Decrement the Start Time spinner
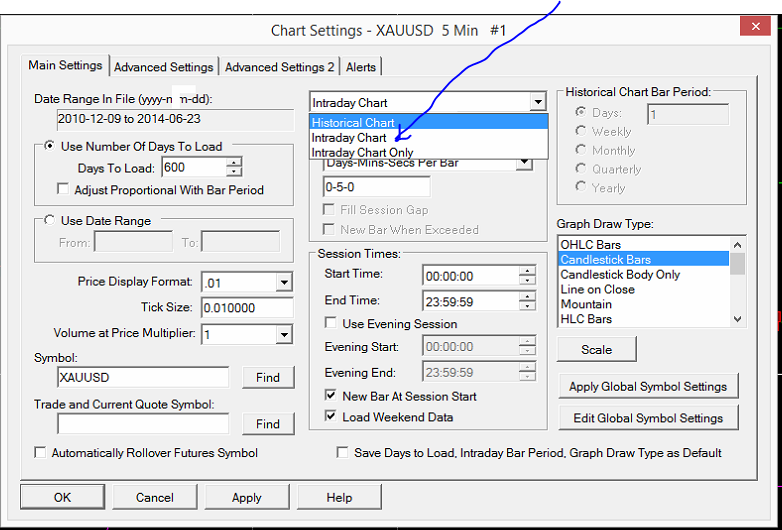Image resolution: width=782 pixels, height=530 pixels. point(527,281)
